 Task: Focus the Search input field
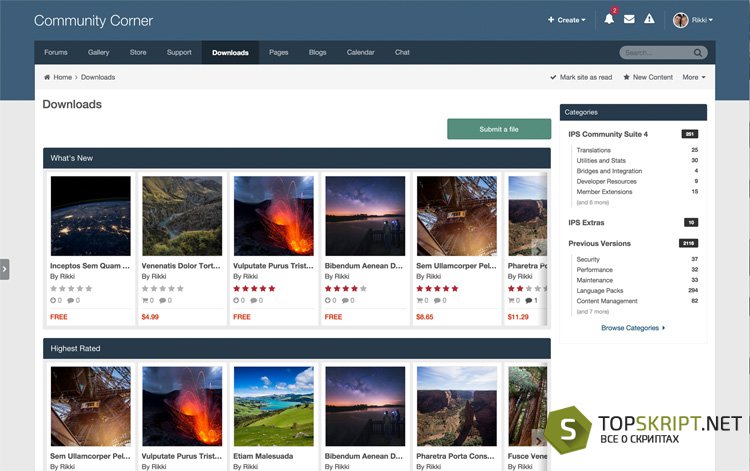pyautogui.click(x=658, y=53)
